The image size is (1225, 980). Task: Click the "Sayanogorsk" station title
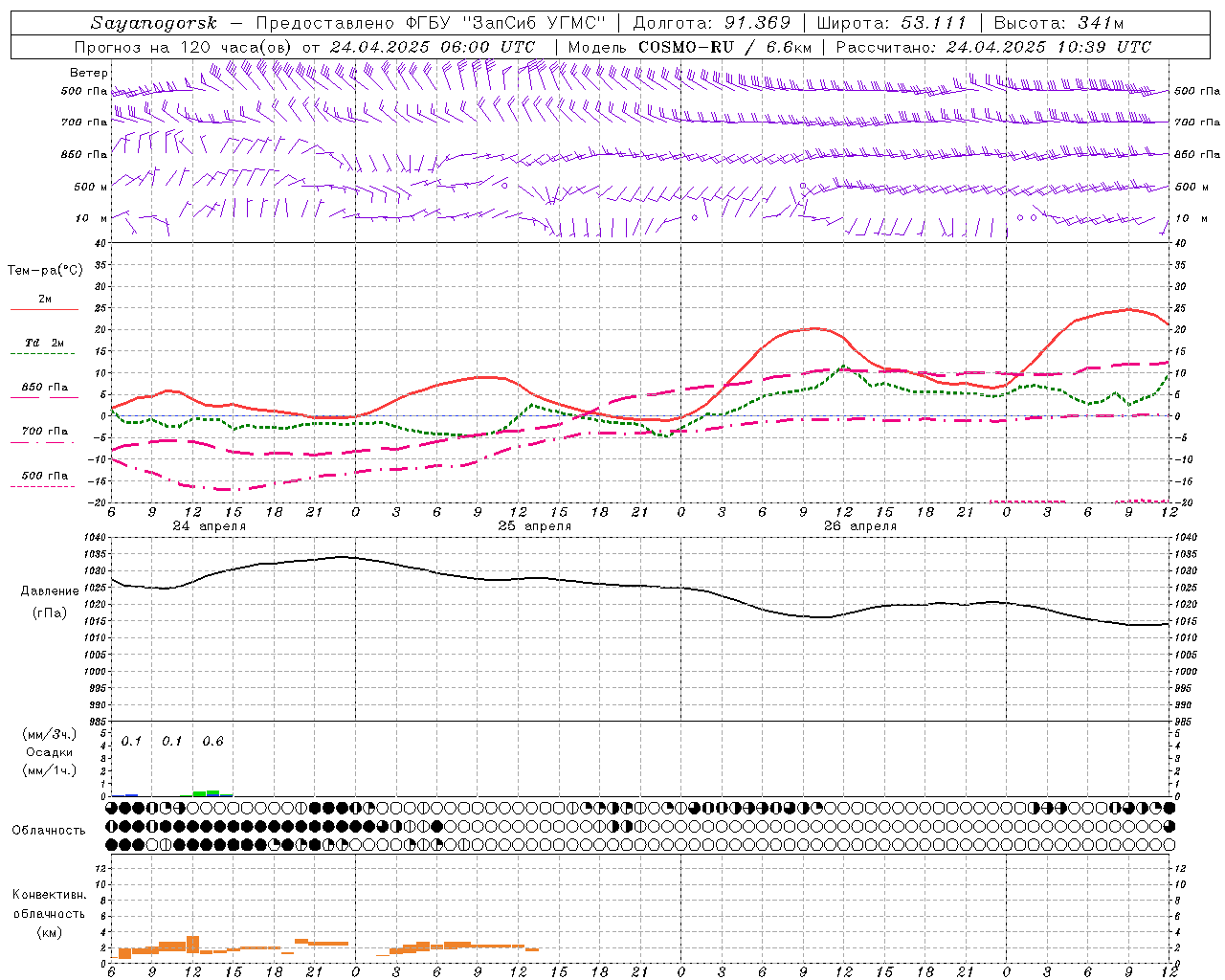tap(153, 23)
